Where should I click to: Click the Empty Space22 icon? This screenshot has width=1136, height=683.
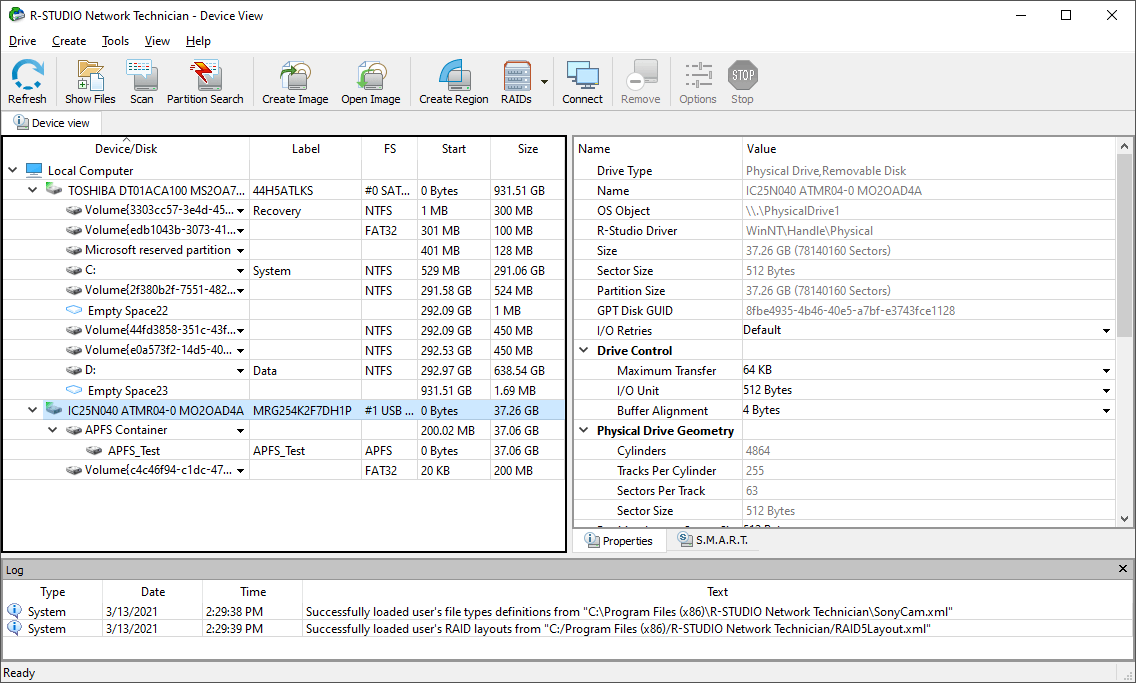(x=74, y=310)
